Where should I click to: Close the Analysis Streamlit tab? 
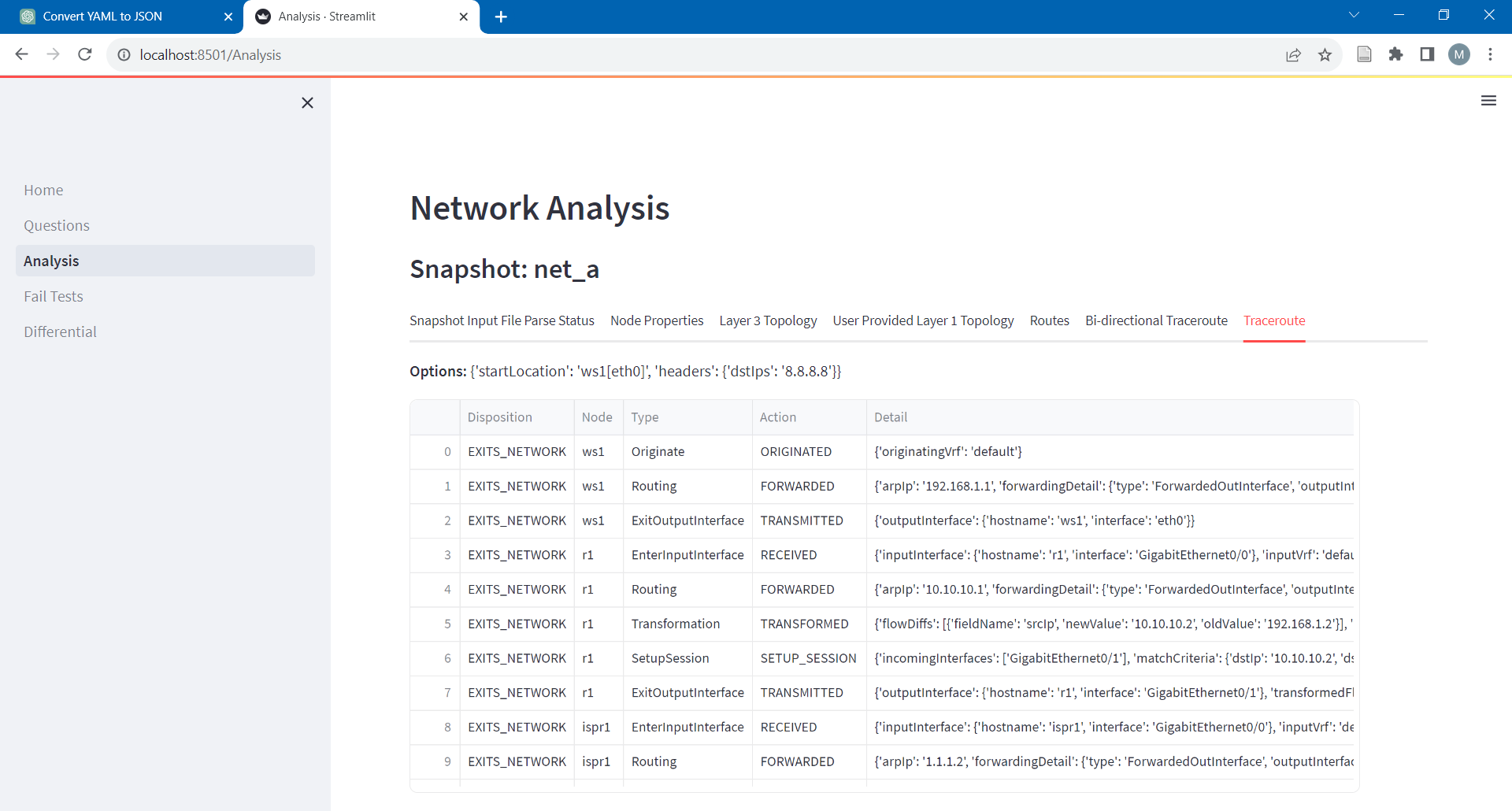(x=463, y=17)
